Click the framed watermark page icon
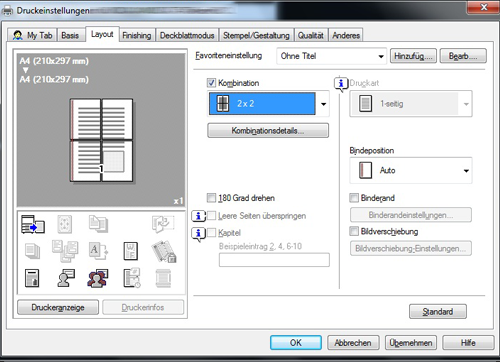The height and width of the screenshot is (362, 500). click(x=130, y=251)
